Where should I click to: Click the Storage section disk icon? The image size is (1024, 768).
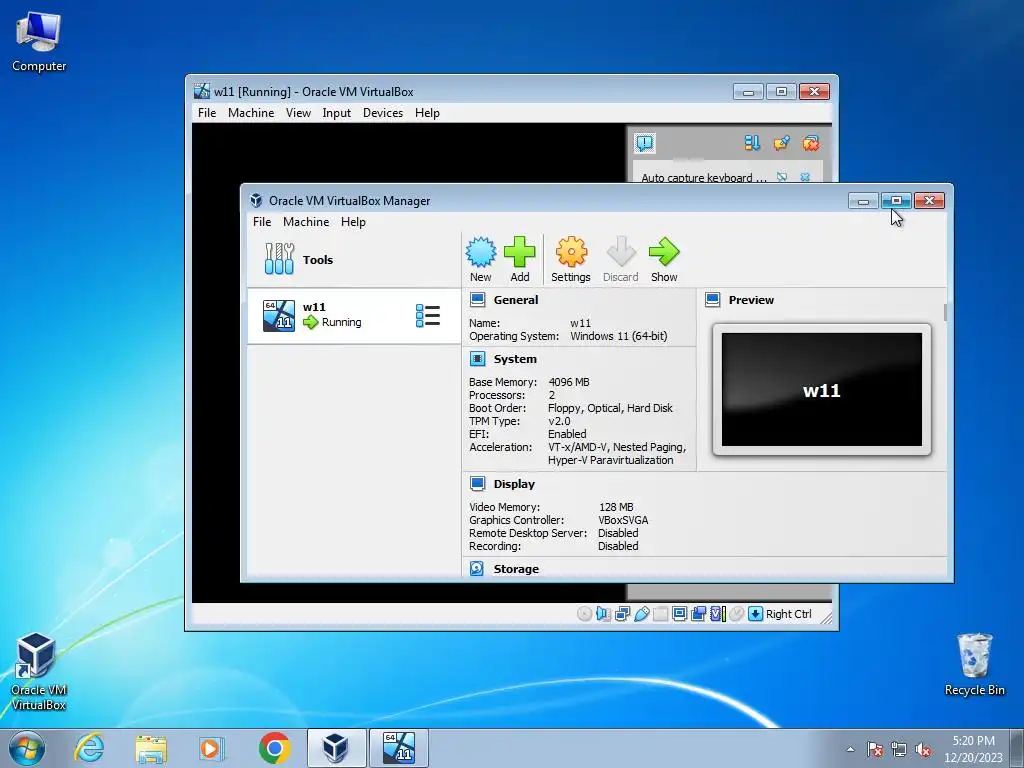[x=477, y=569]
